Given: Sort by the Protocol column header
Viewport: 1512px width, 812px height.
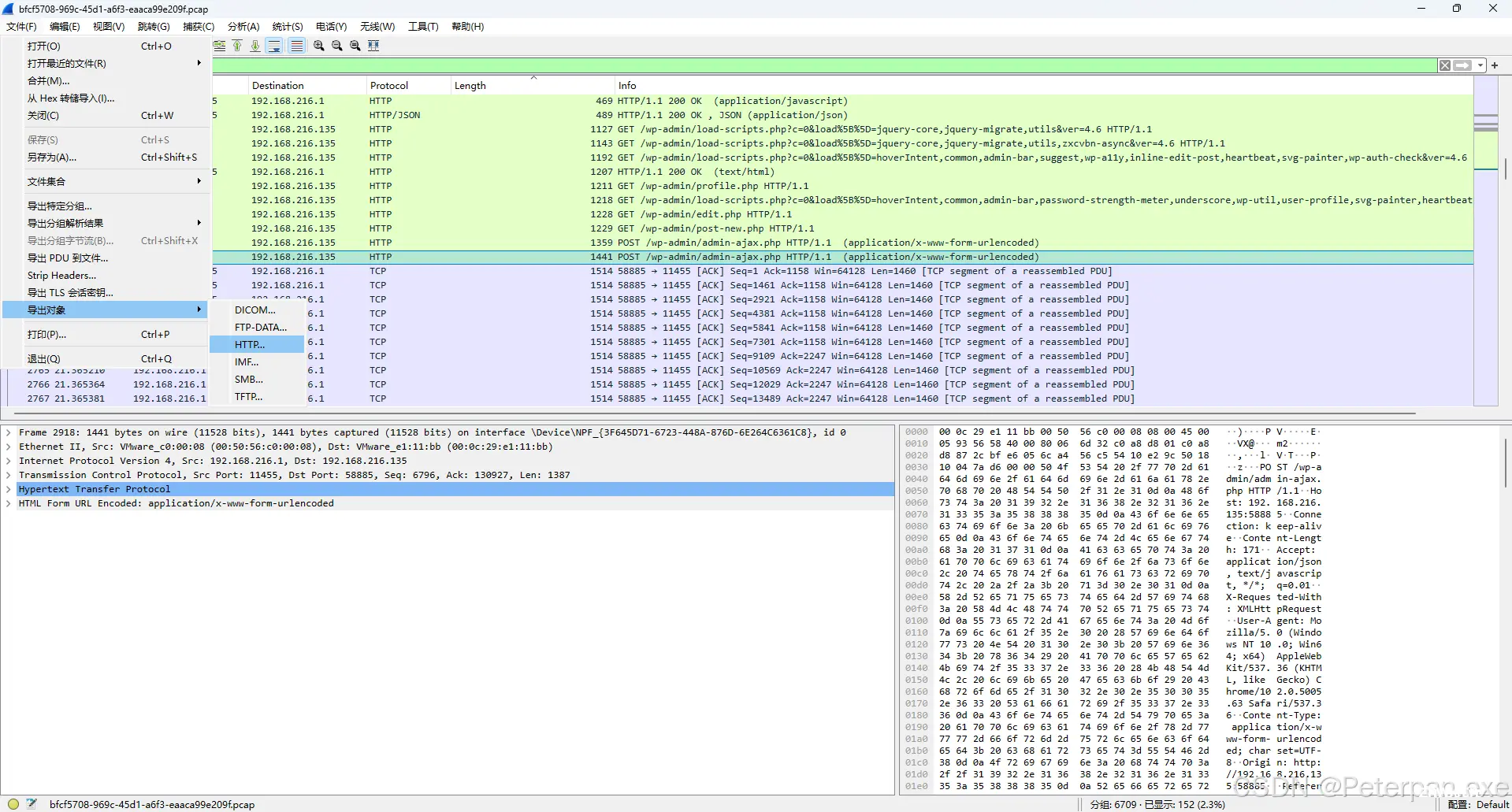Looking at the screenshot, I should [408, 85].
